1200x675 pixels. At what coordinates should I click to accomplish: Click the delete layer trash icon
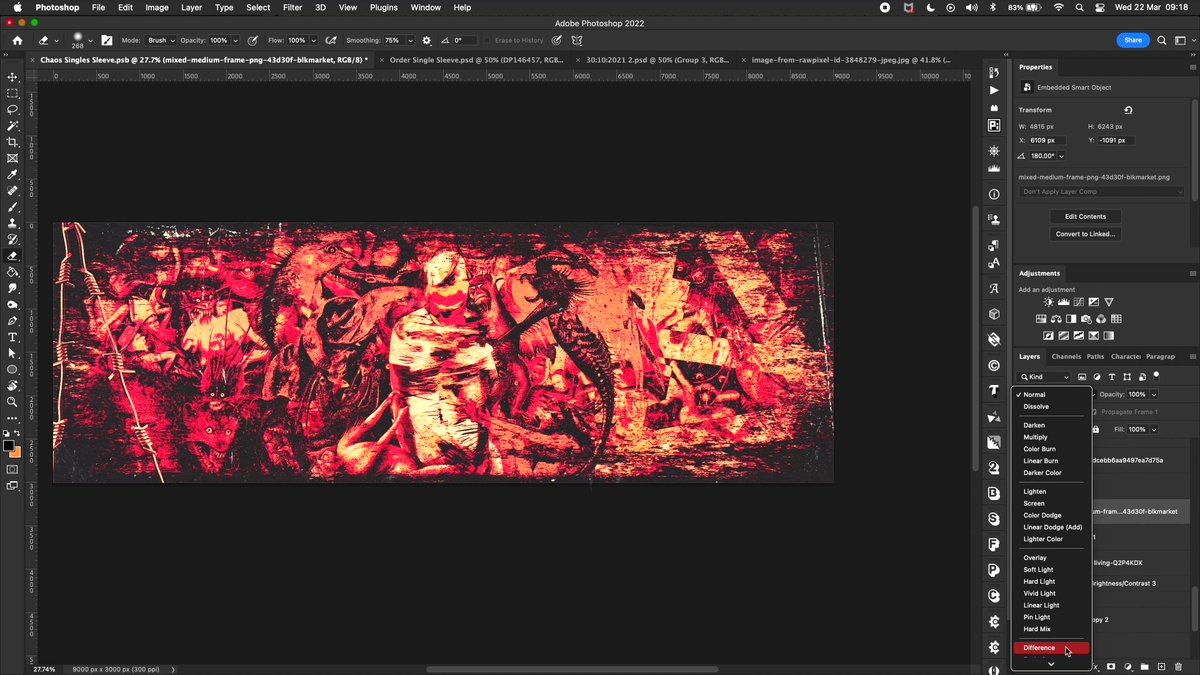coord(1179,666)
